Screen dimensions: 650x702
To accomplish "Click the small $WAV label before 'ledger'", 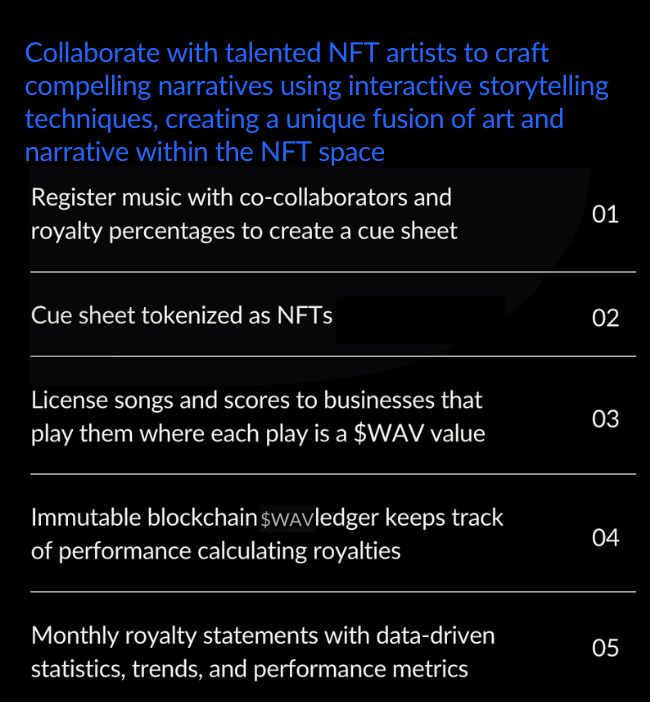I will coord(287,519).
